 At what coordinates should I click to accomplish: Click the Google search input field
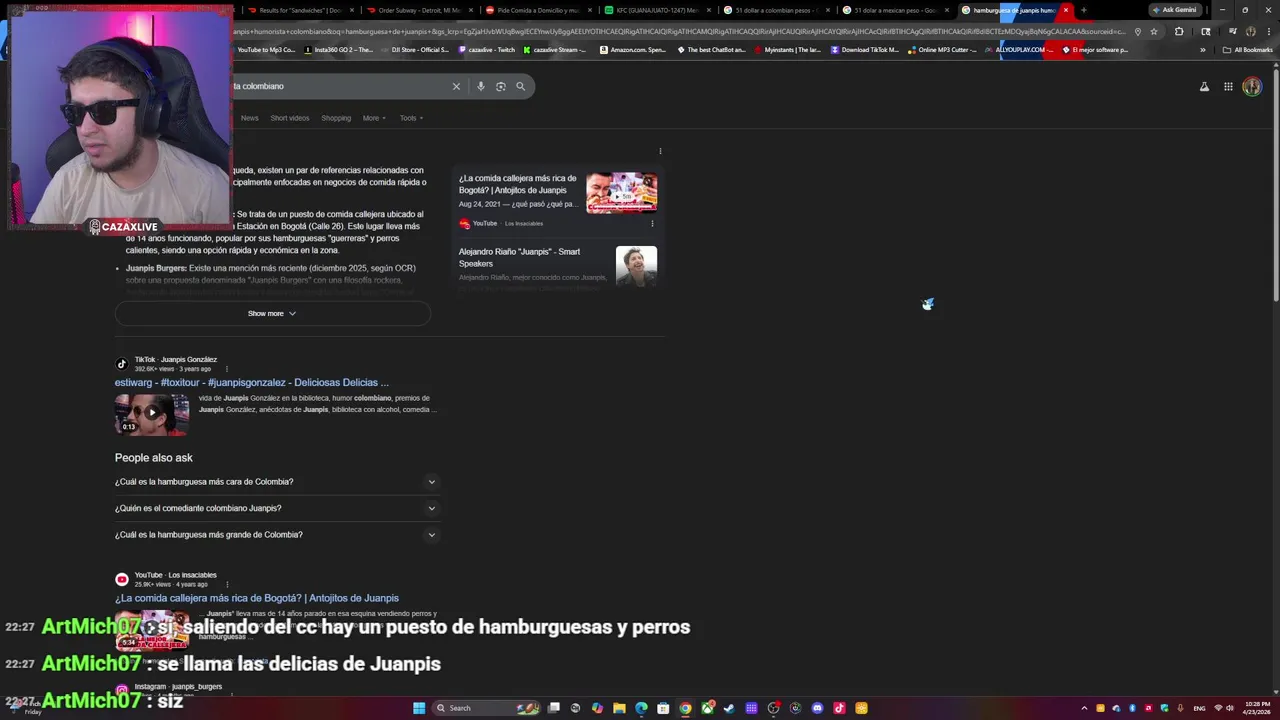coord(340,86)
